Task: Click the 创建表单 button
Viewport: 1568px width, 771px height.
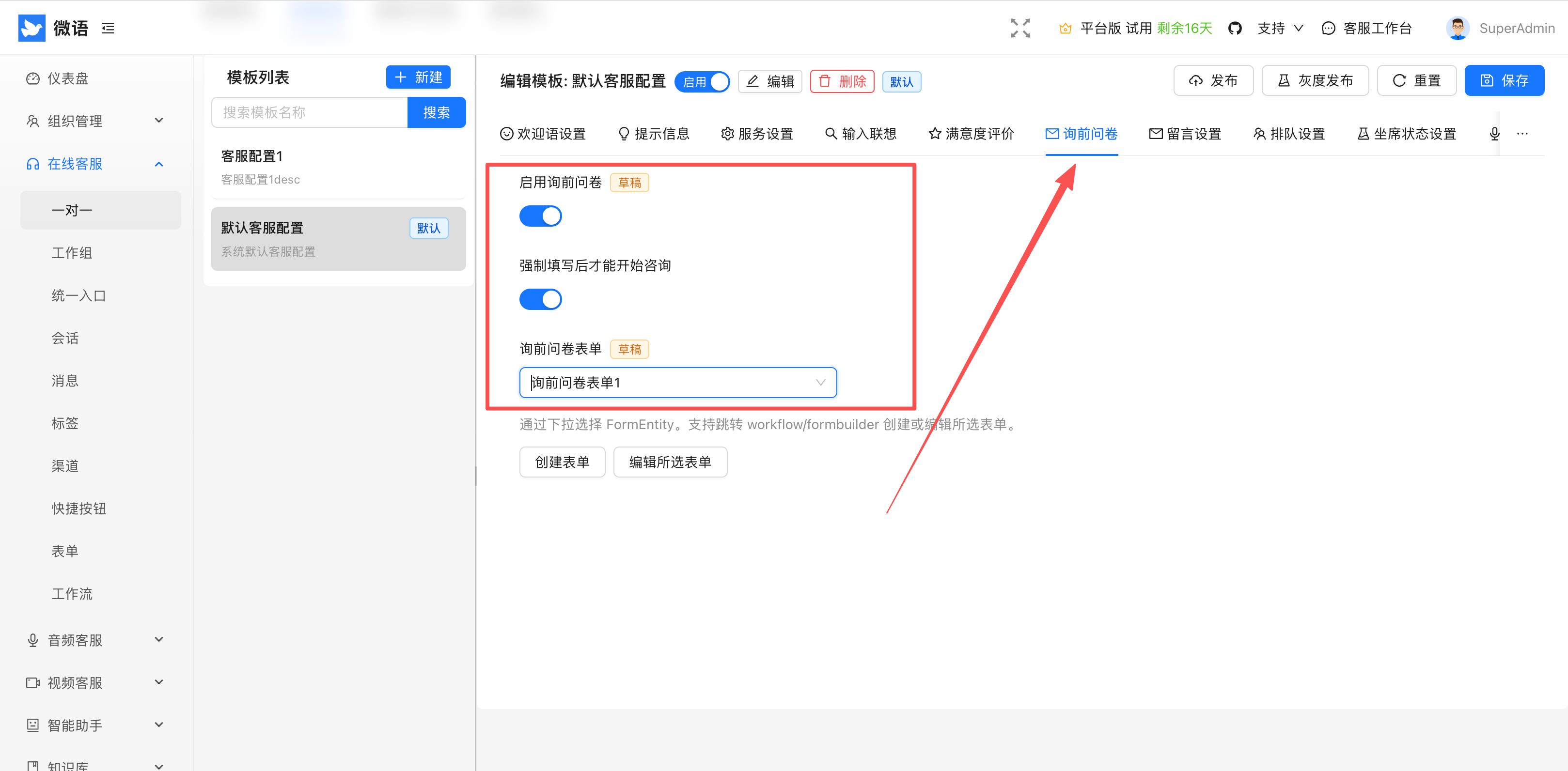Action: 562,462
